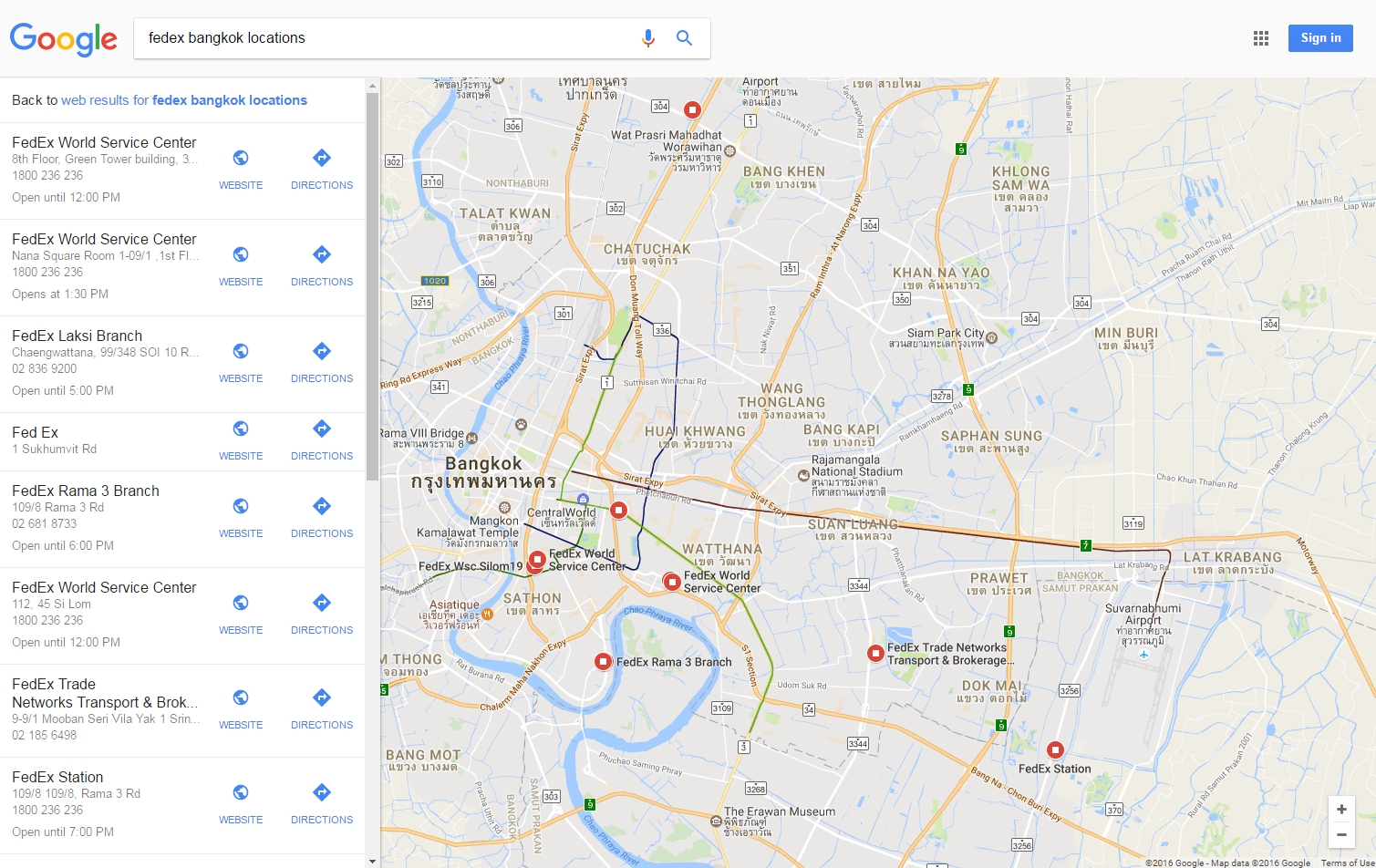Click map pin right of CentralWorld
The image size is (1376, 868).
[619, 510]
